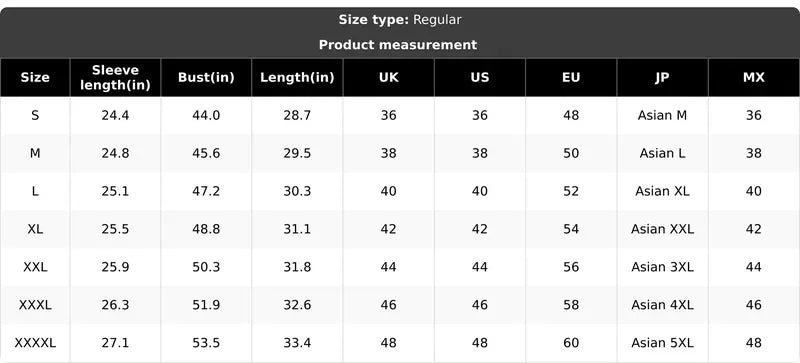Screen dimensions: 800x363
Task: Select the Size type: Regular label
Action: point(400,20)
